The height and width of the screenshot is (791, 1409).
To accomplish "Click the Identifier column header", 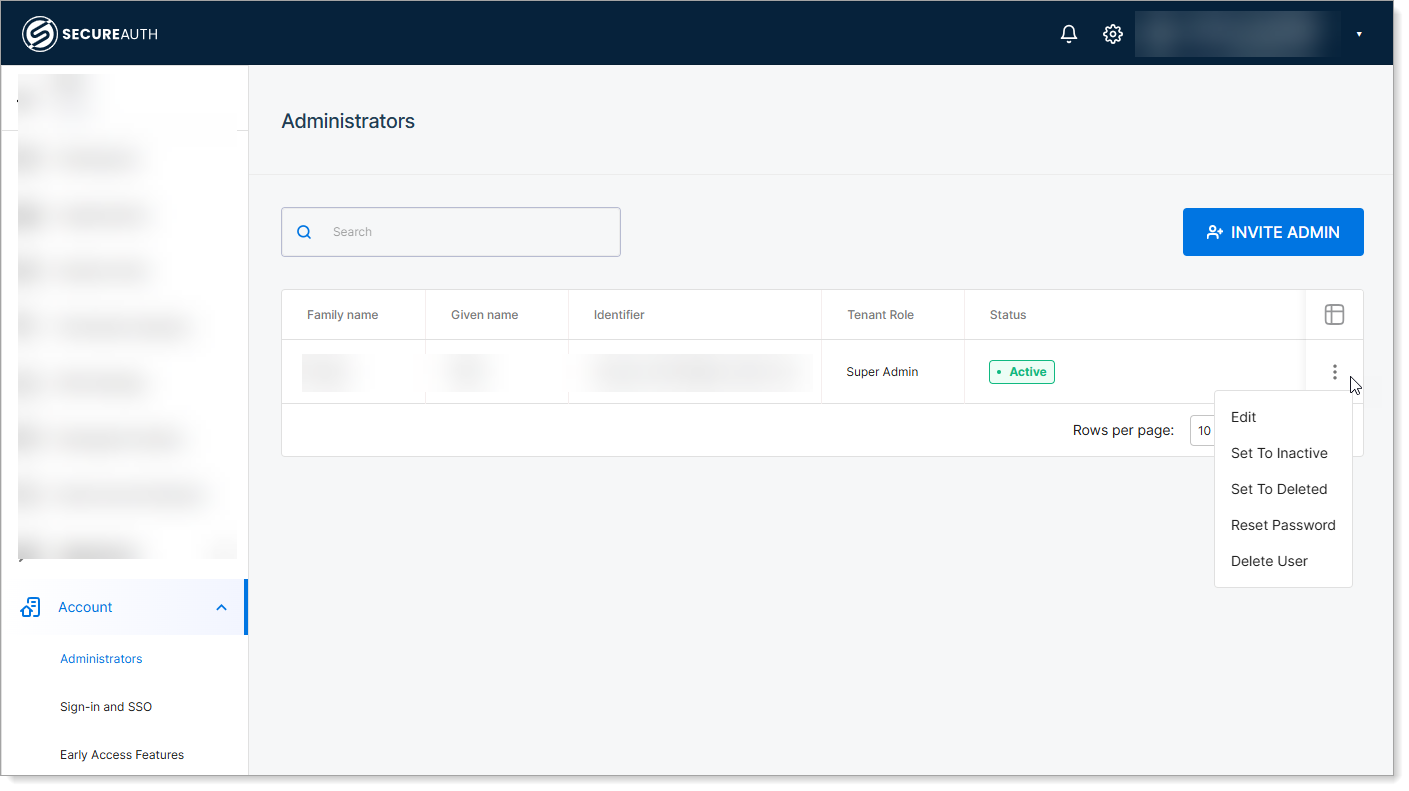I will click(x=619, y=315).
